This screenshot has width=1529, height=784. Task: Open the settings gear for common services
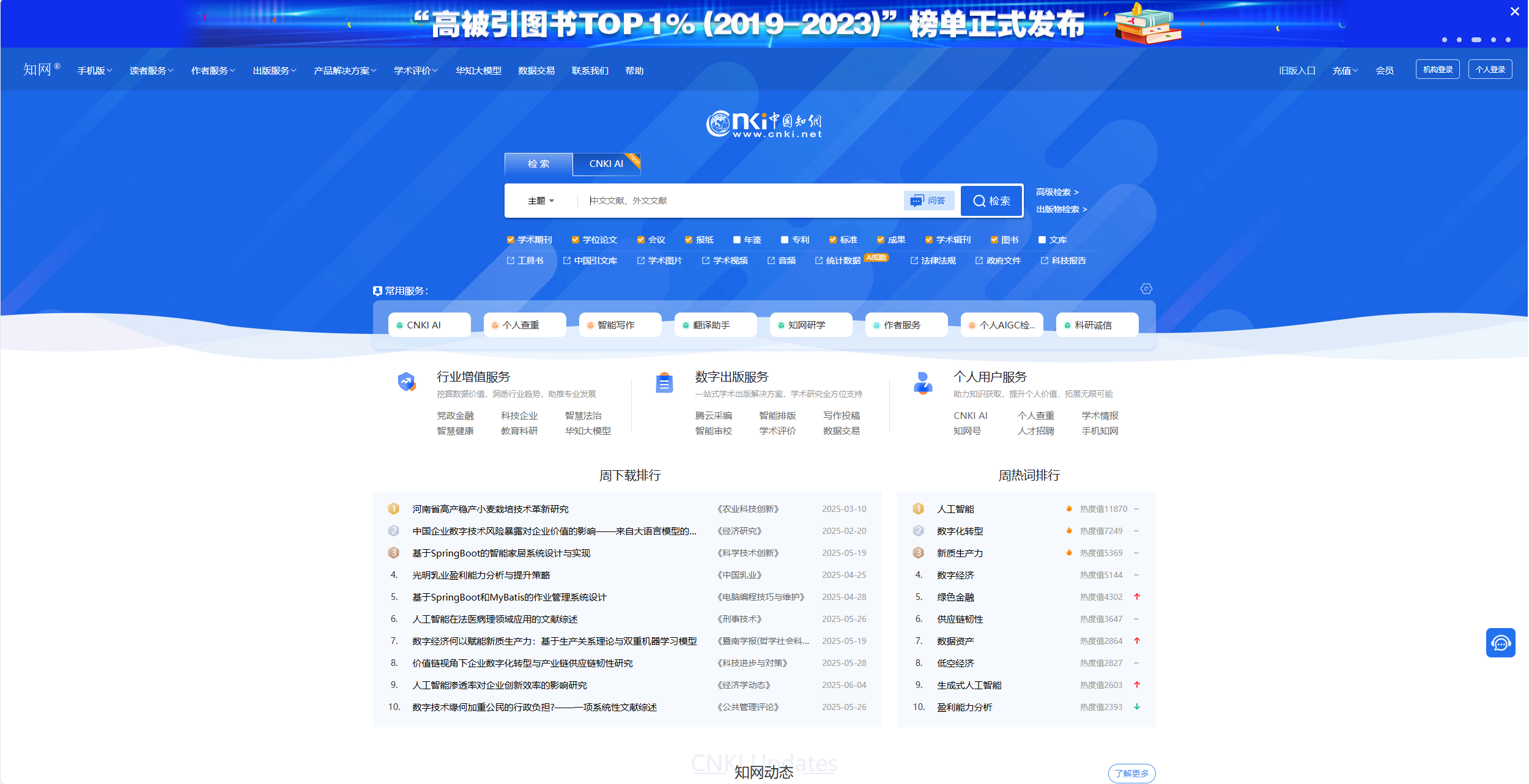coord(1146,289)
